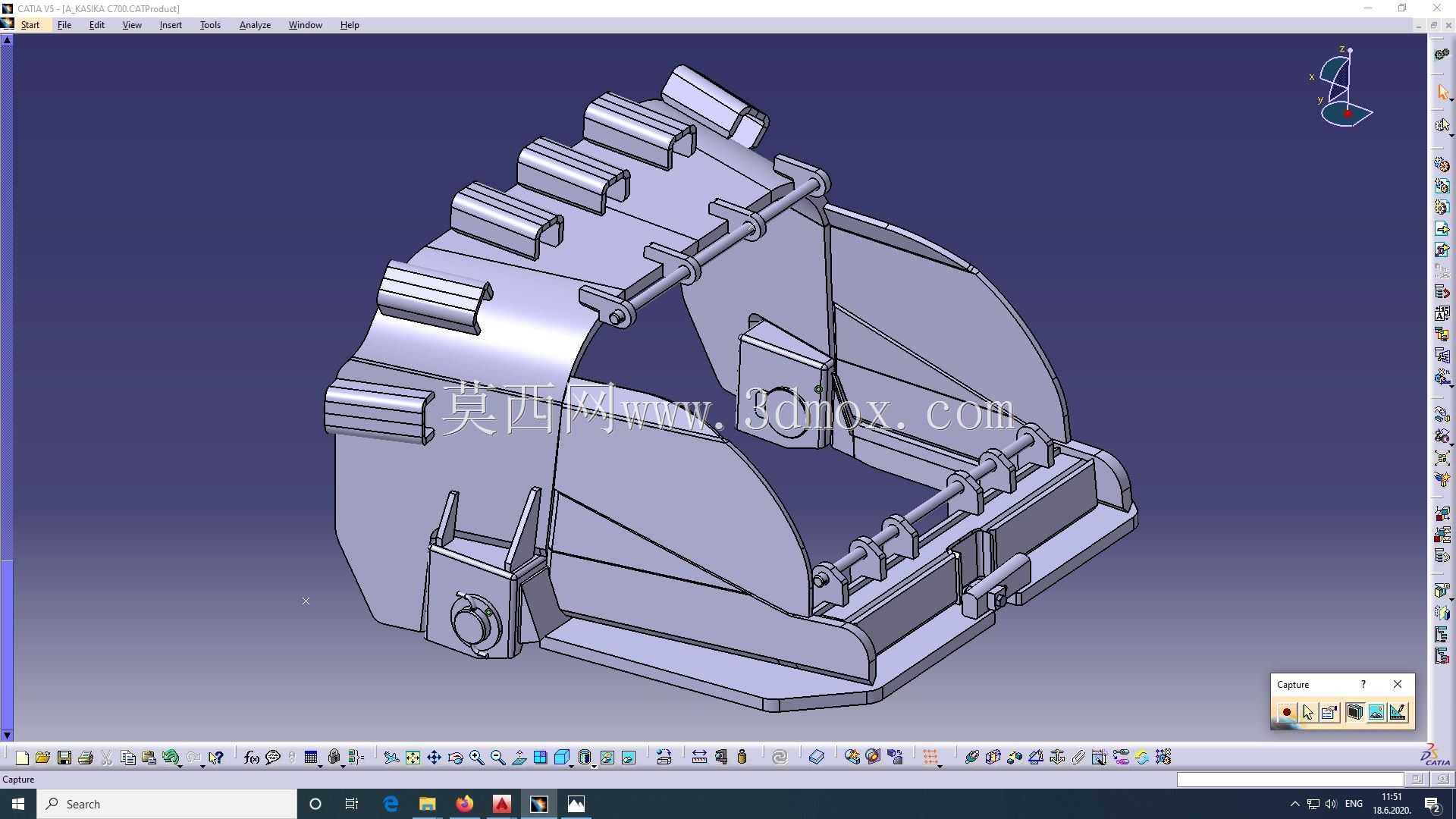Open the Start menu in CATIA

(30, 25)
